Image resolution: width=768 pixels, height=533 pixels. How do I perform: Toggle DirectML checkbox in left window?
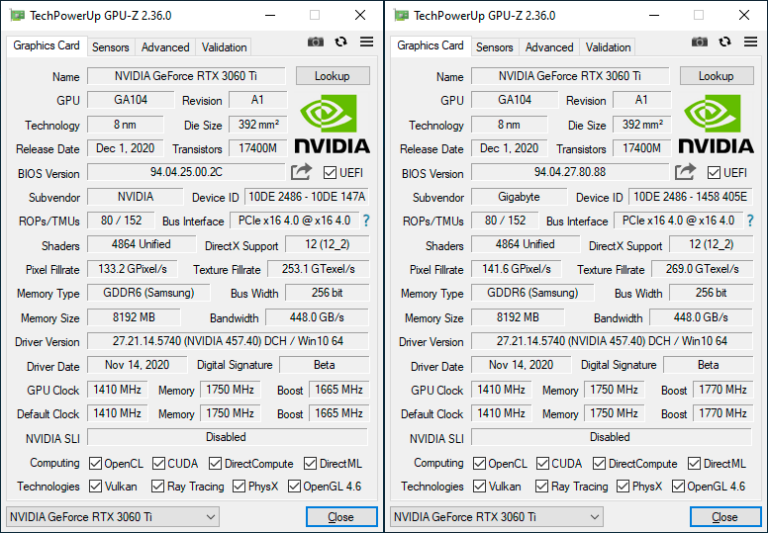click(310, 463)
